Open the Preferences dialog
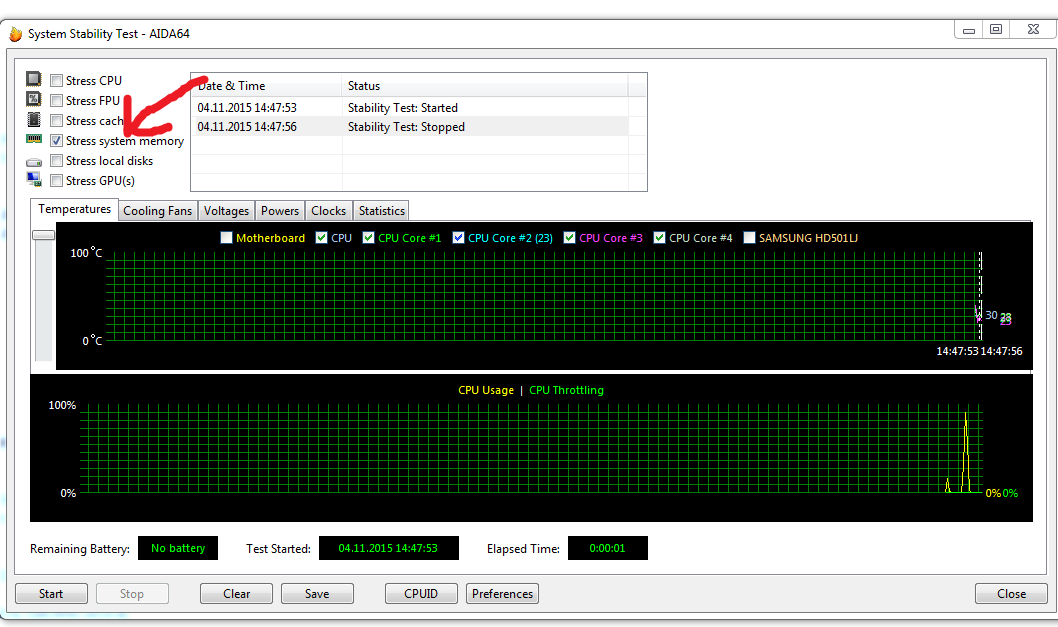 [502, 593]
